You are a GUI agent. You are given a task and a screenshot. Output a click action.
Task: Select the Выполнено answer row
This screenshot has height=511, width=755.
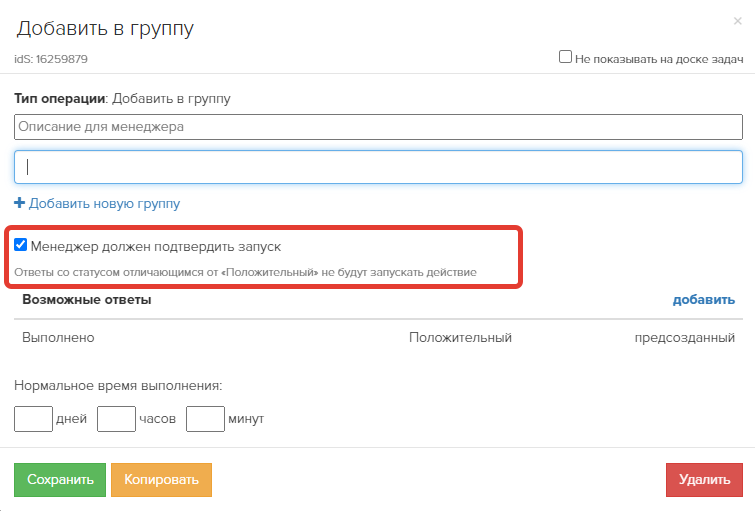click(378, 338)
